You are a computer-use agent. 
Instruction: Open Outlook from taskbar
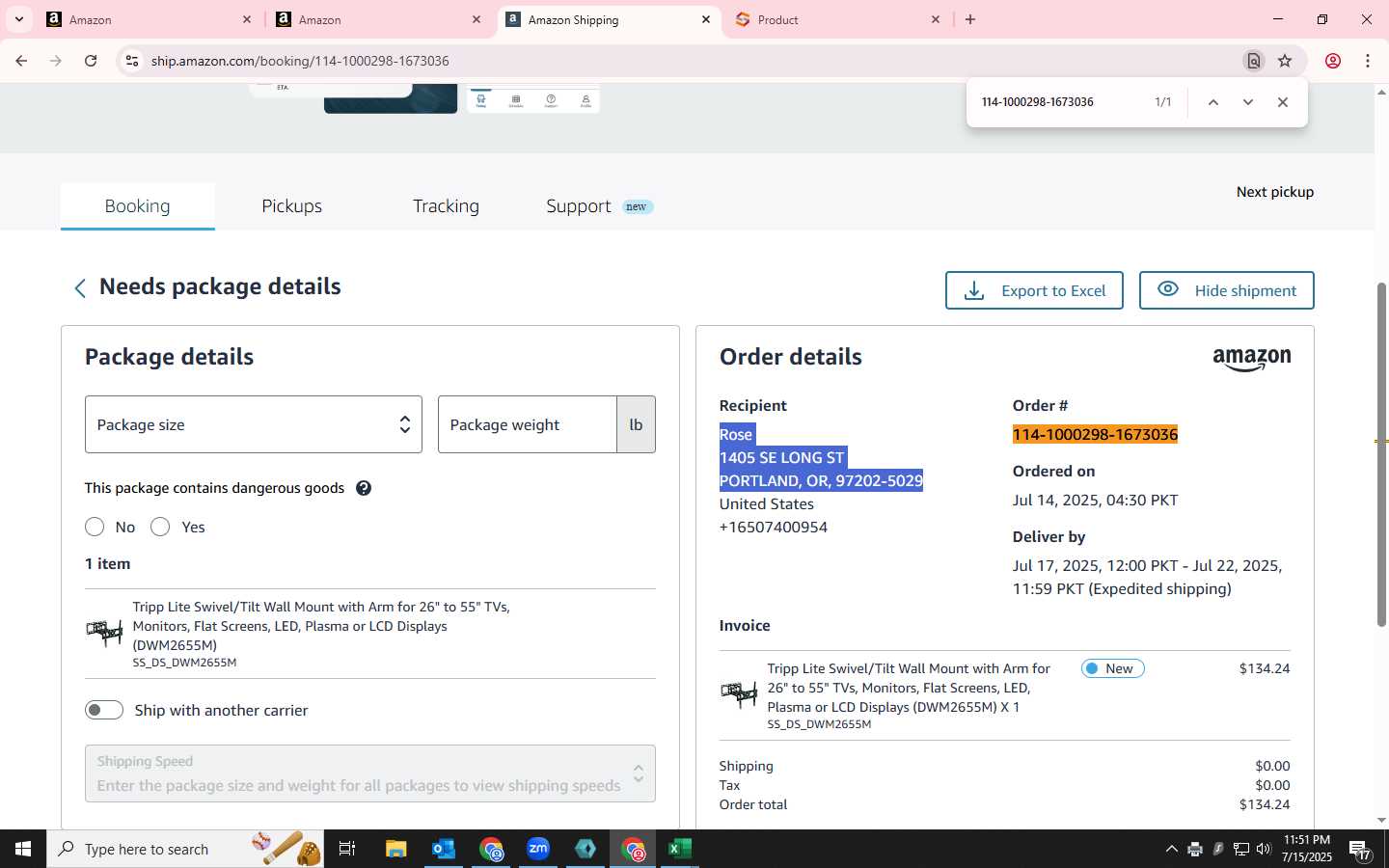[444, 849]
